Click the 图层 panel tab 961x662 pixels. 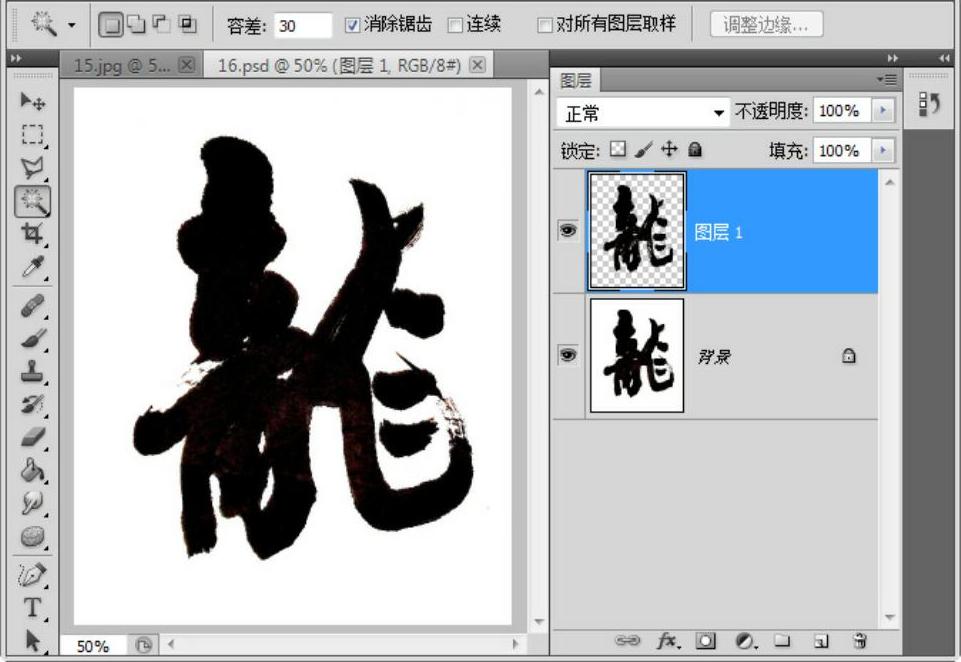point(576,81)
